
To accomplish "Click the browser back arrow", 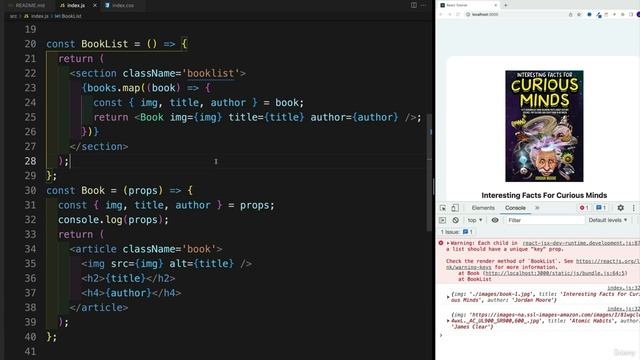I will tap(441, 14).
